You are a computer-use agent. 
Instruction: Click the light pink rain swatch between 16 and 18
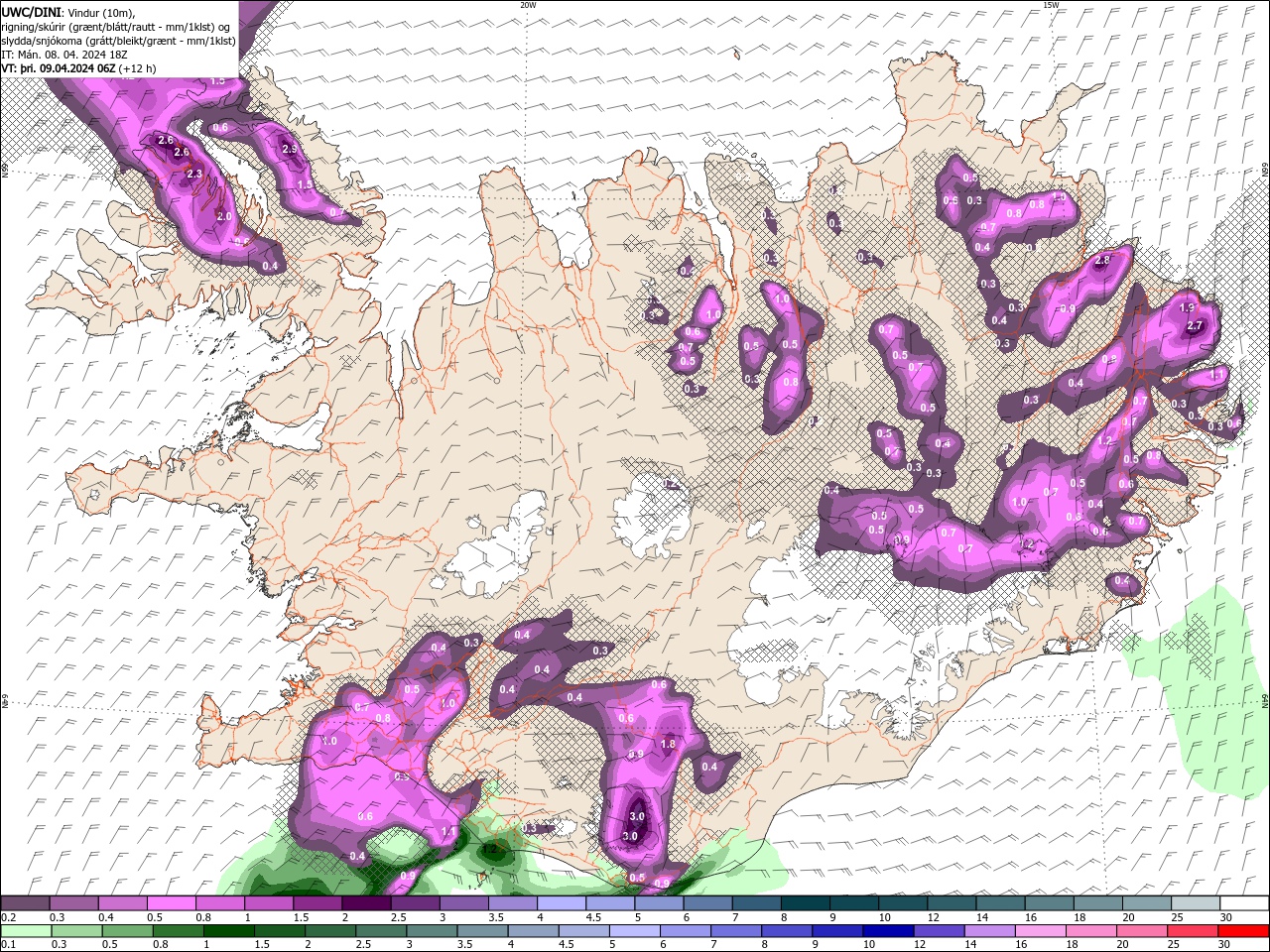pyautogui.click(x=1040, y=931)
